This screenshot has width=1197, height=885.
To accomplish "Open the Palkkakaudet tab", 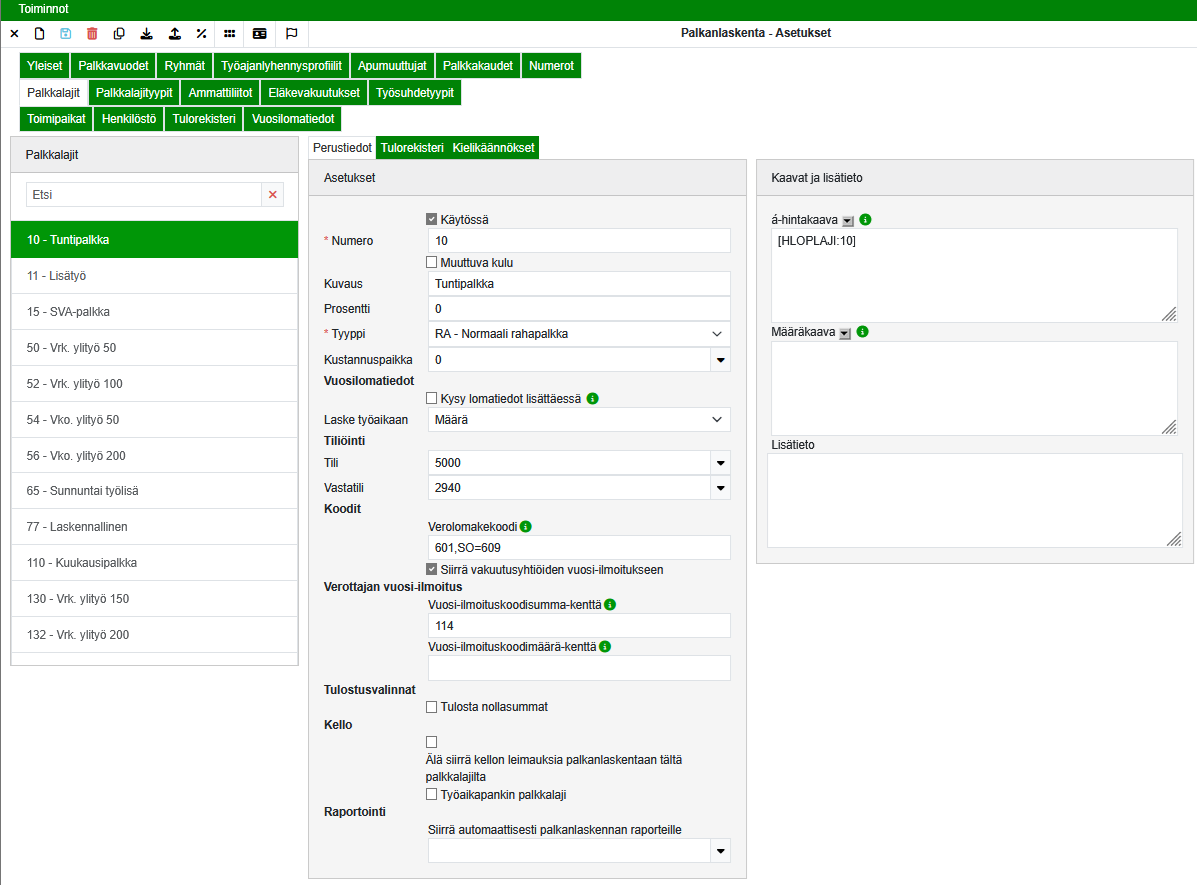I will pyautogui.click(x=478, y=66).
